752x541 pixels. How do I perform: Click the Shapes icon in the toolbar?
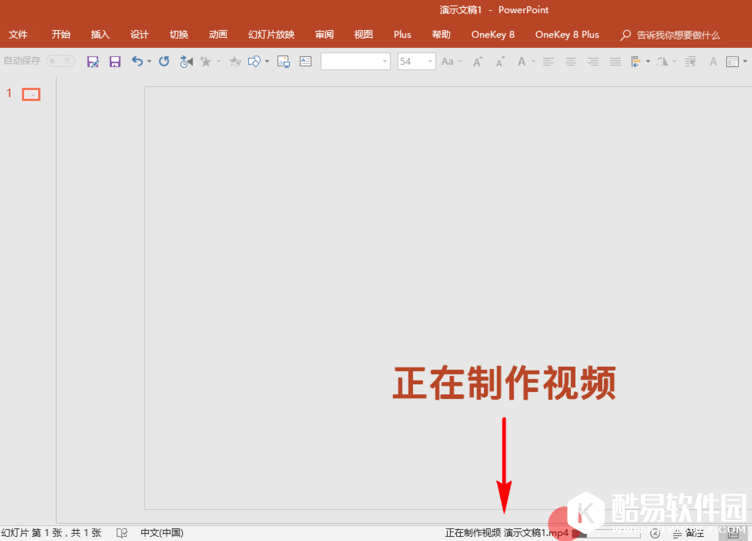(x=254, y=61)
